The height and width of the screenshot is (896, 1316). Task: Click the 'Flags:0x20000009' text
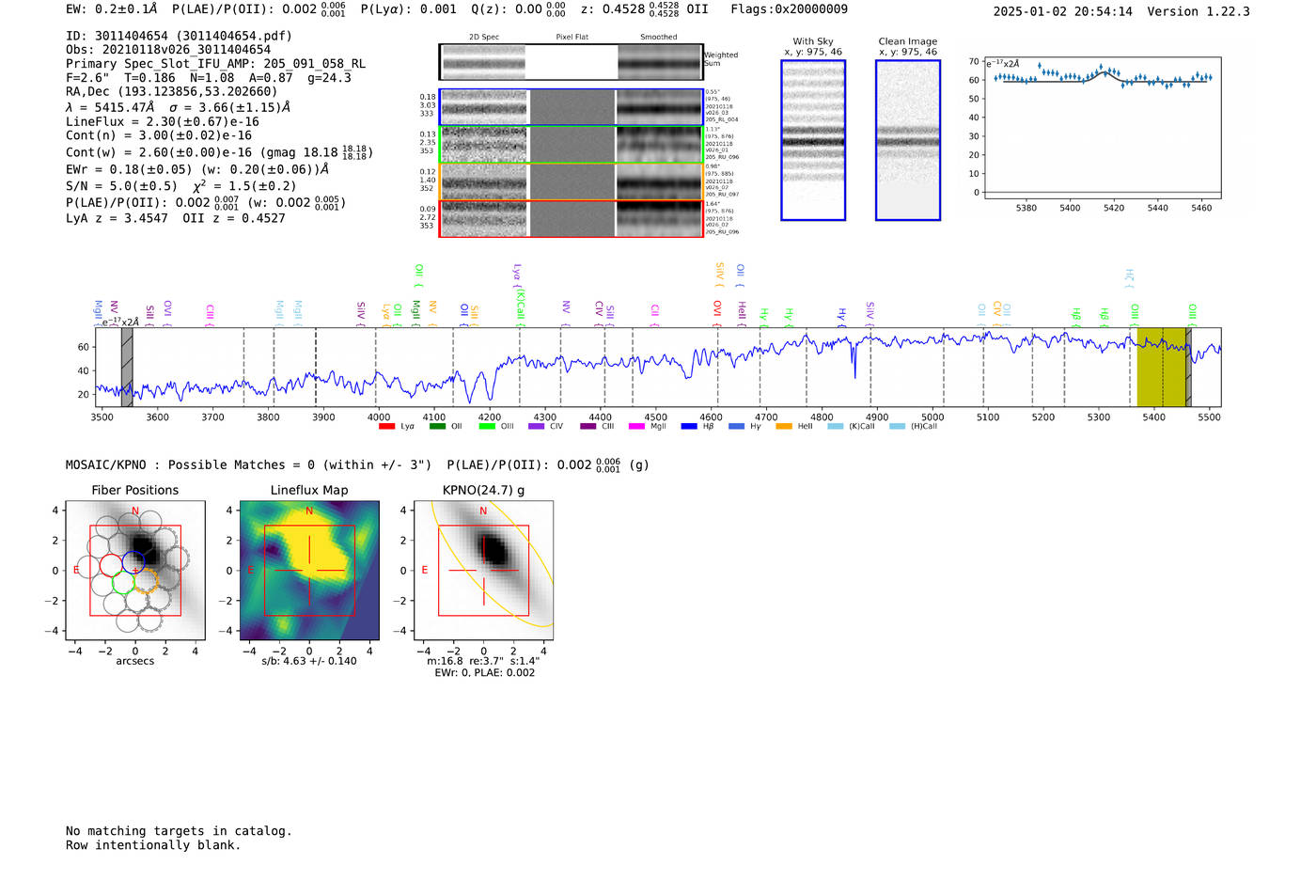[790, 9]
